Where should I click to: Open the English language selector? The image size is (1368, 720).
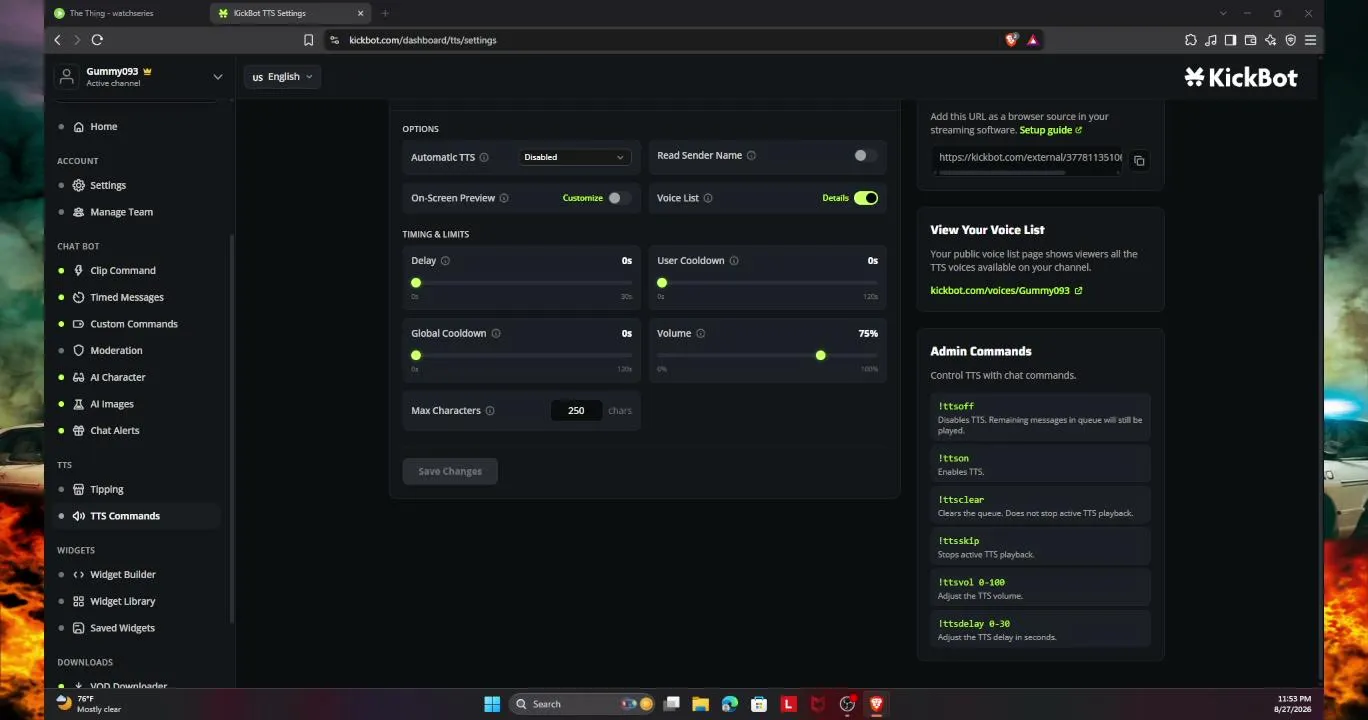282,77
